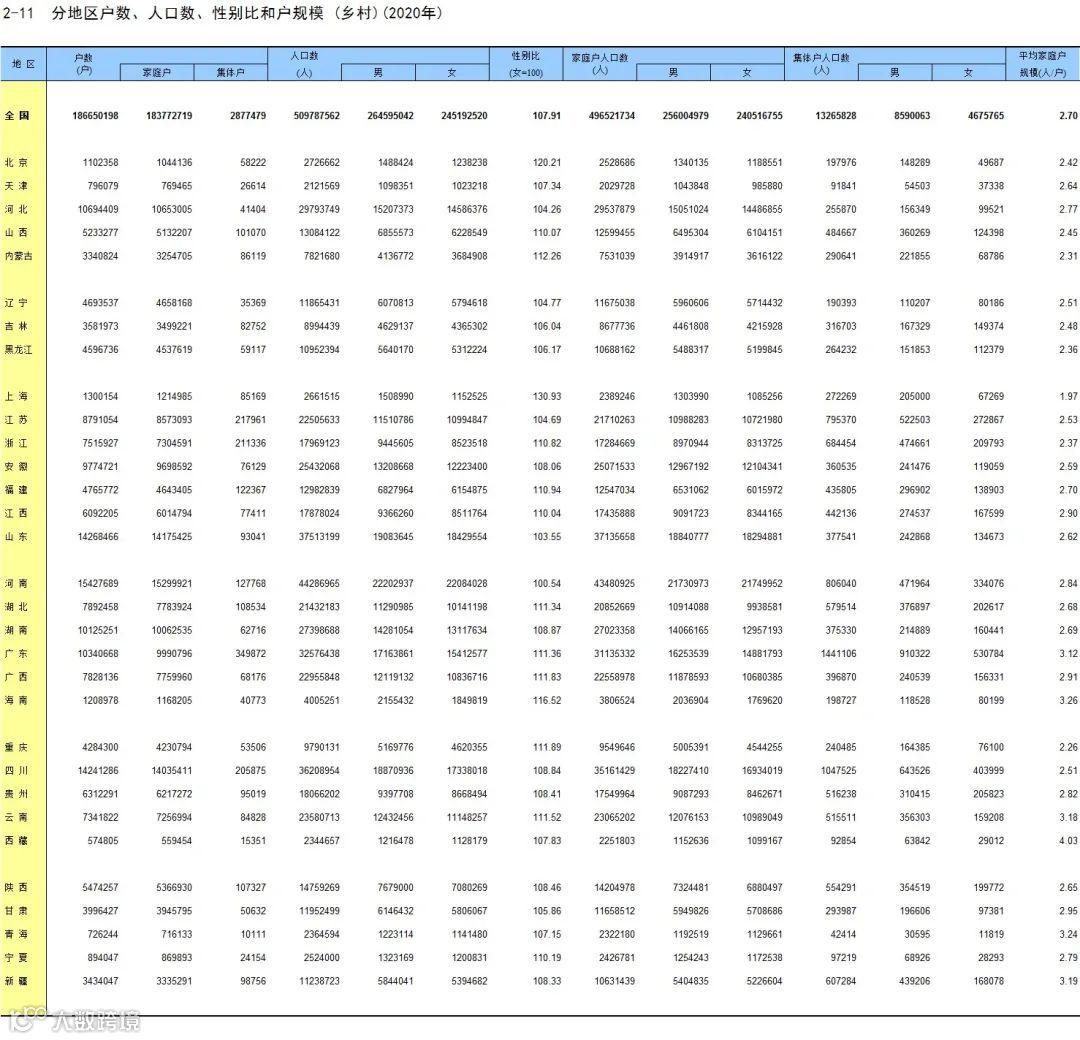Select the '家庭户' sub-column header
Viewport: 1080px width, 1040px height.
point(156,72)
